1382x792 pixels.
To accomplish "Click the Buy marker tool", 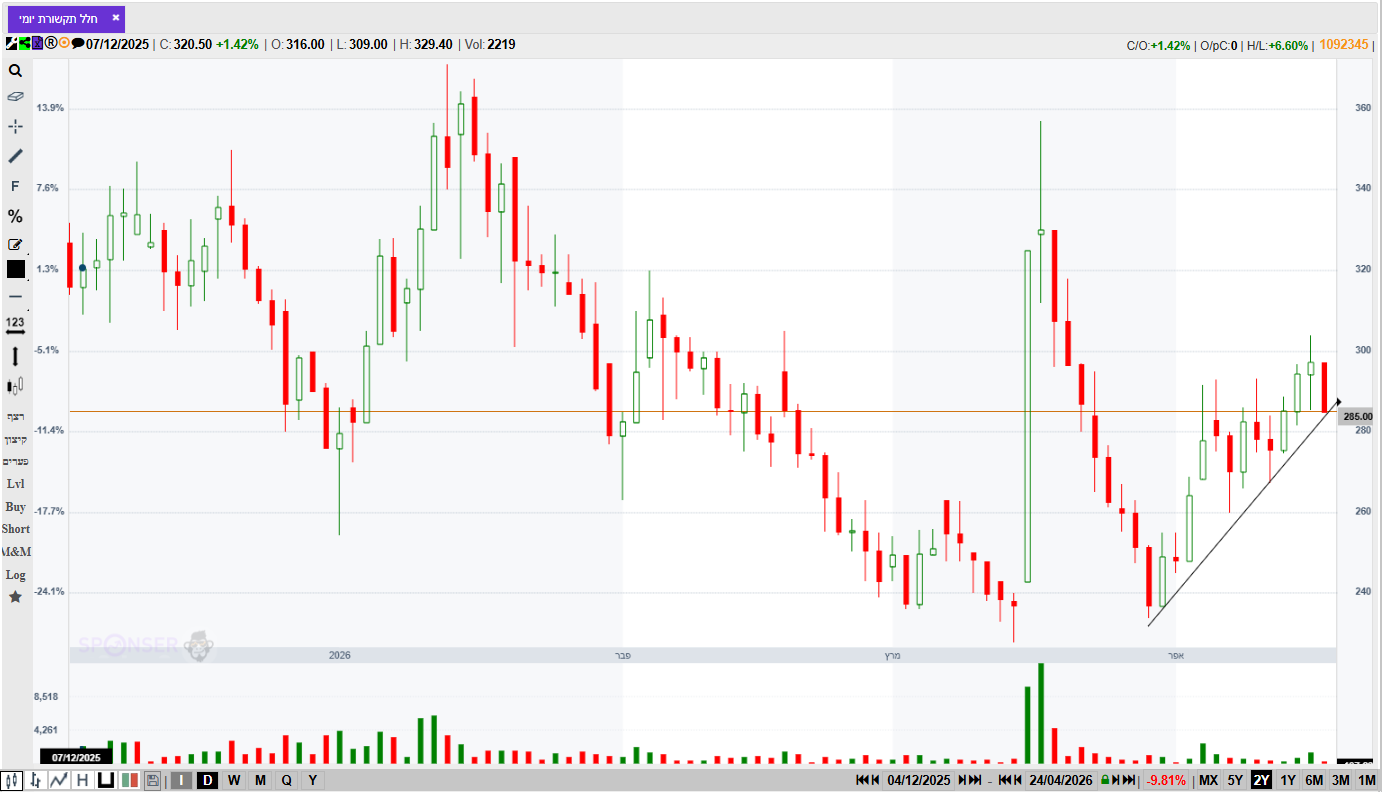I will point(15,507).
